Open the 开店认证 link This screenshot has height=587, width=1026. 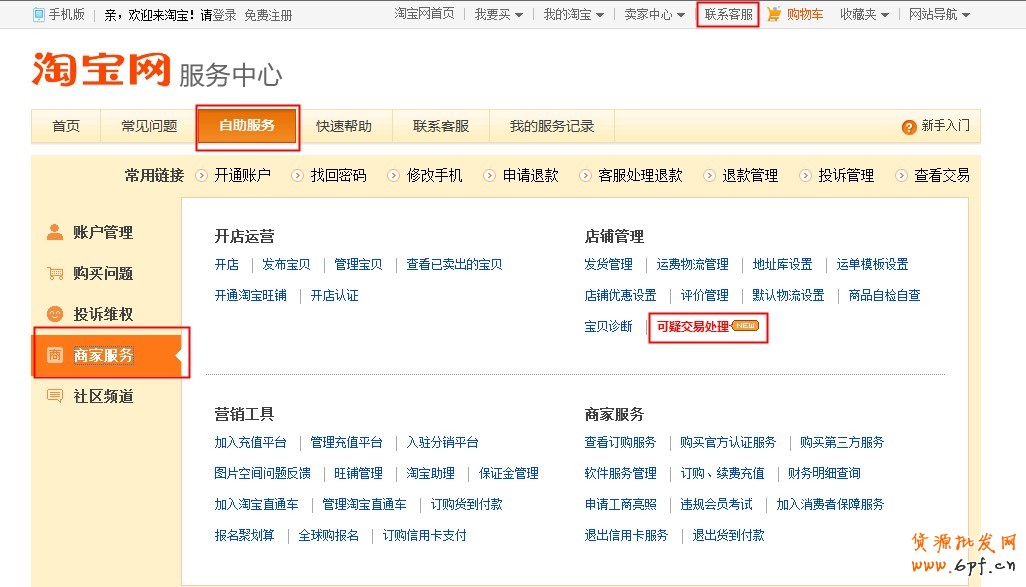[x=334, y=295]
